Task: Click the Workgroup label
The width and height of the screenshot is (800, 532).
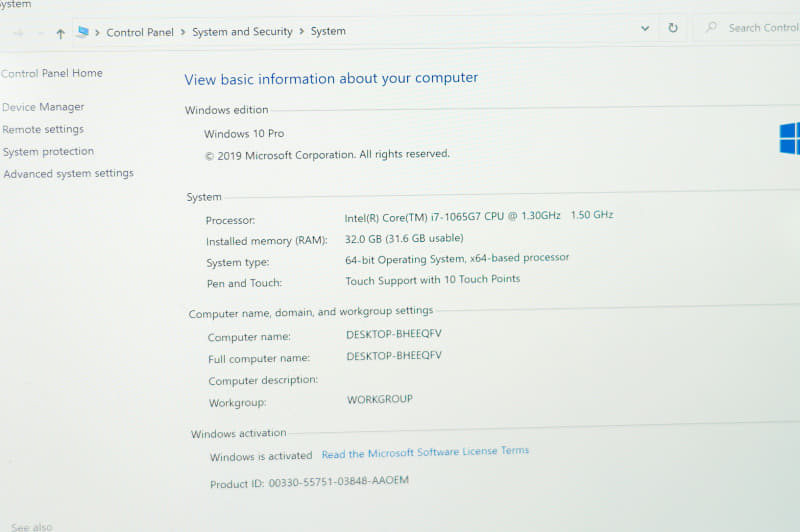Action: (x=237, y=402)
